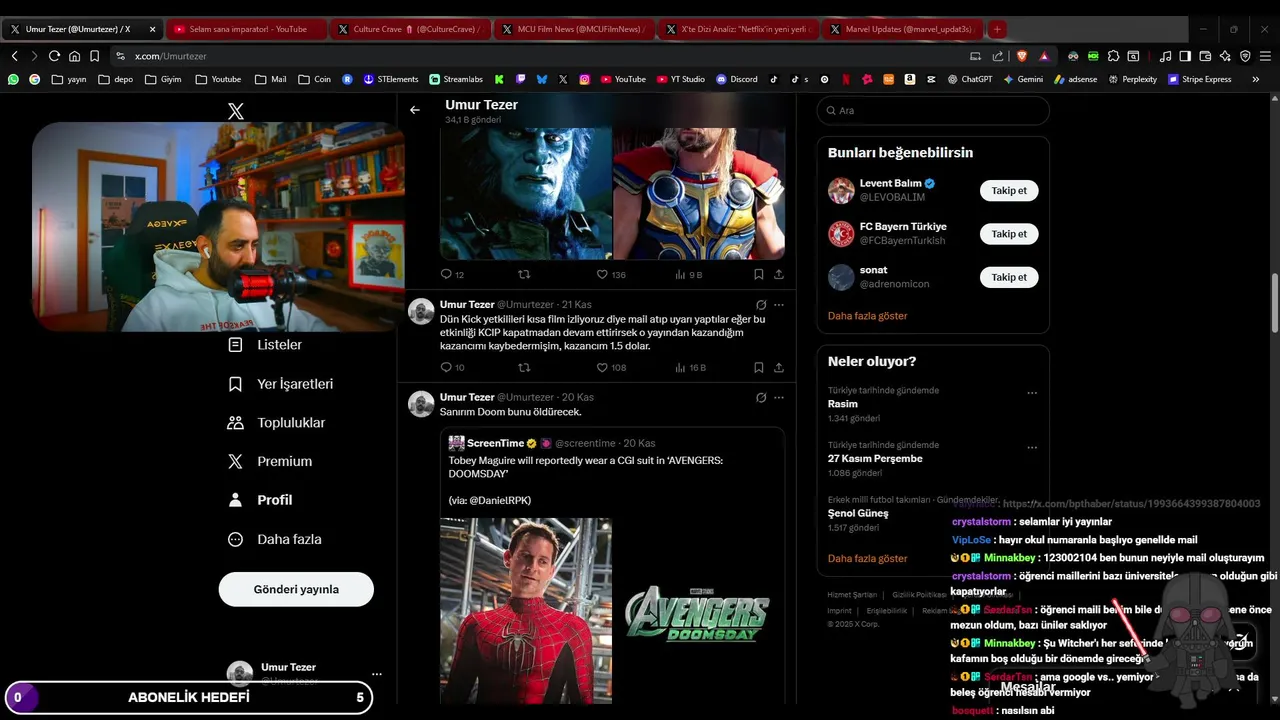Follow Levent Balım with Takip et
The height and width of the screenshot is (720, 1280).
pos(1009,190)
